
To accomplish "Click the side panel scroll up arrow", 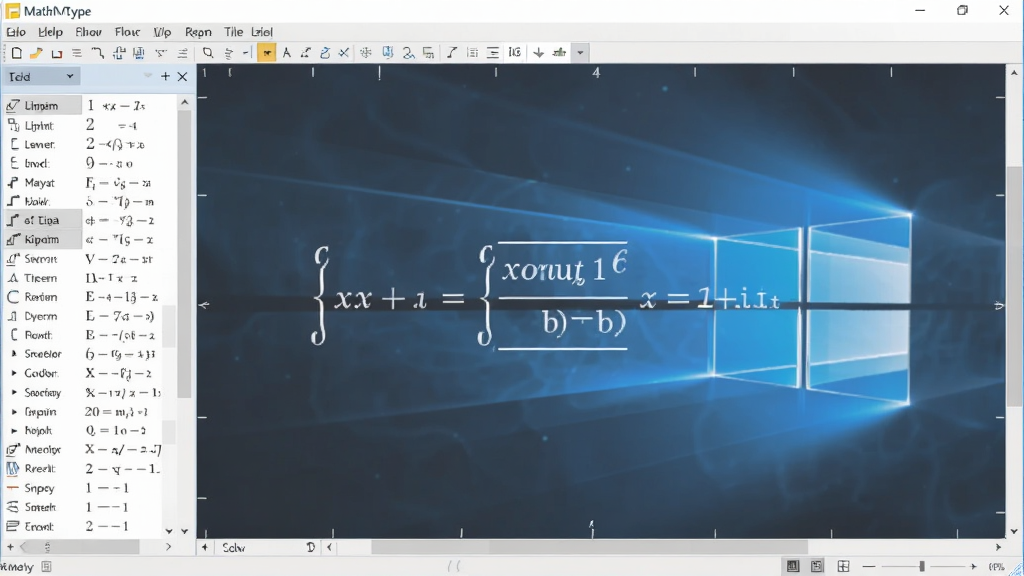I will click(185, 103).
